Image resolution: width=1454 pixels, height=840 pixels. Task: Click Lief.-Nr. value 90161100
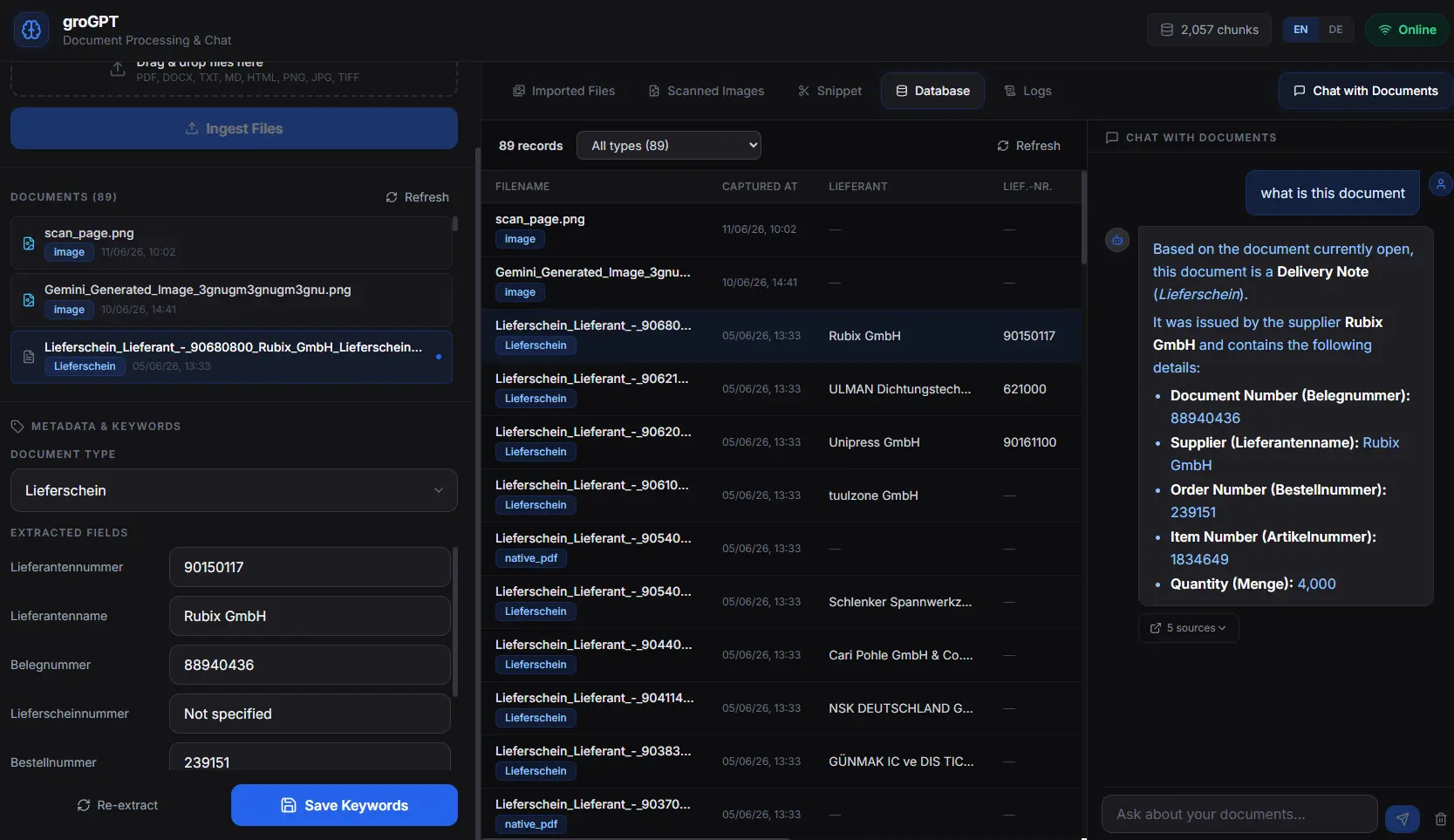point(1029,442)
